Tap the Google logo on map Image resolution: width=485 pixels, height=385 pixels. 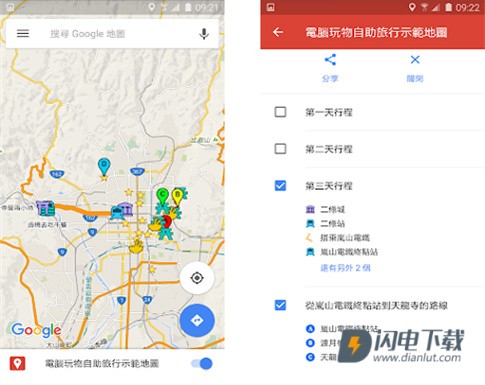[37, 330]
